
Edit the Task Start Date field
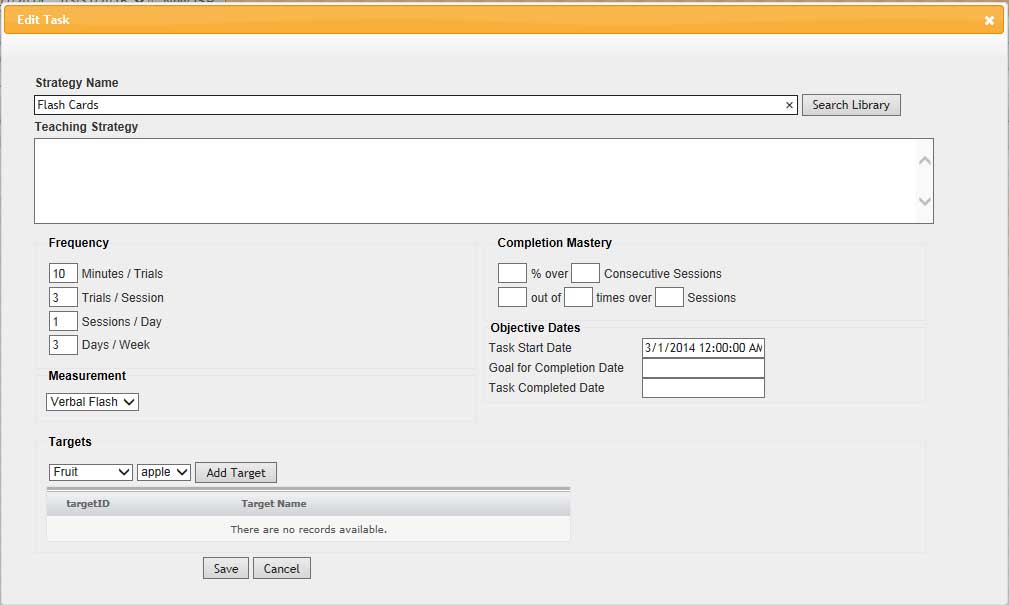click(703, 348)
